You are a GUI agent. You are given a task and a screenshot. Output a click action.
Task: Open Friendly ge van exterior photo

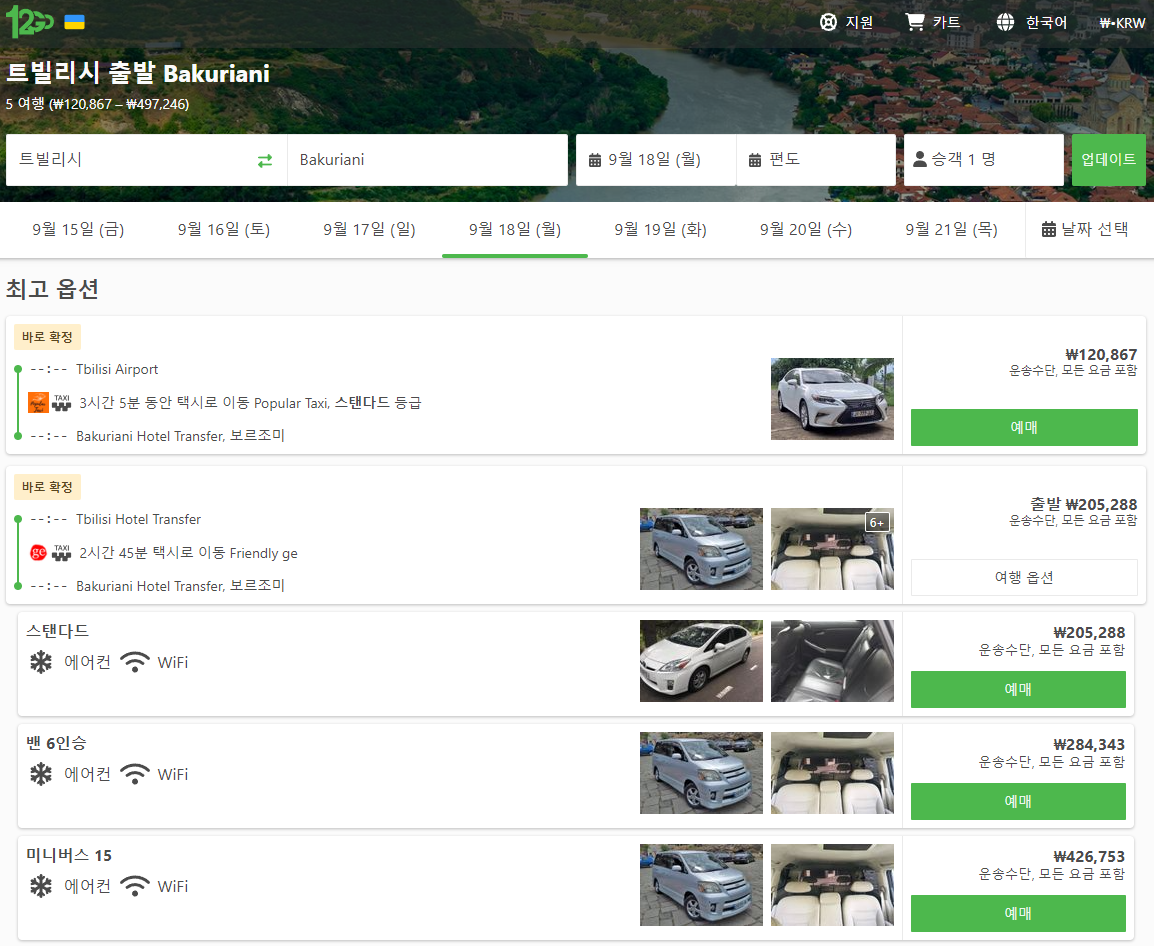701,549
